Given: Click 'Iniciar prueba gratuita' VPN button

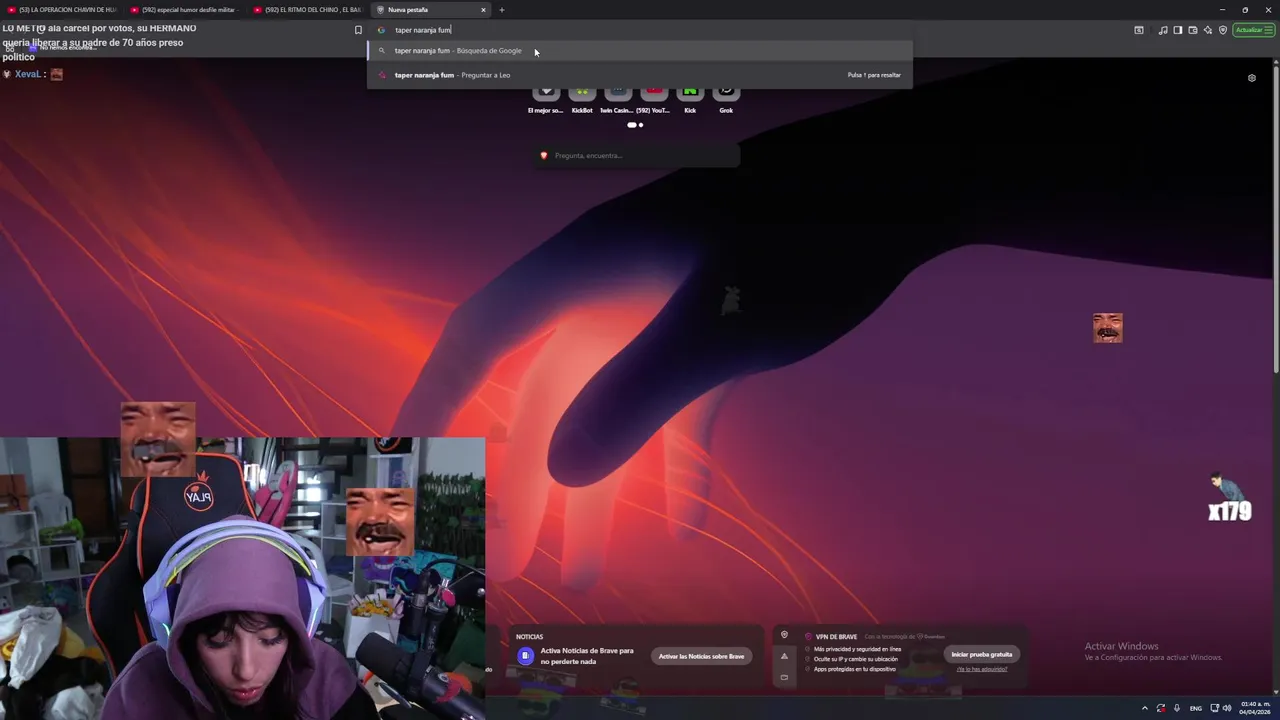Looking at the screenshot, I should tap(981, 654).
